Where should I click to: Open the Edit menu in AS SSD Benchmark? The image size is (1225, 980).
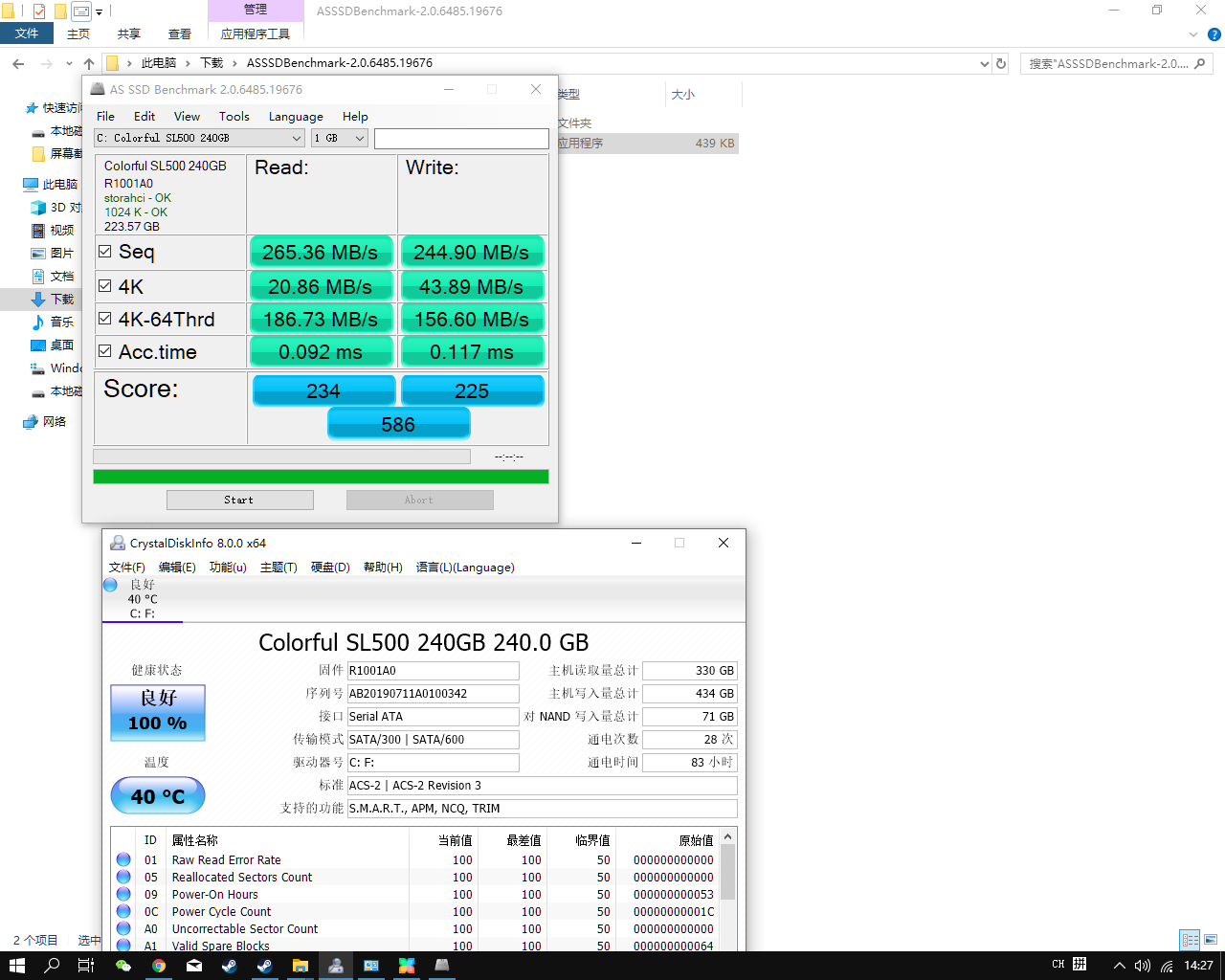(x=145, y=117)
